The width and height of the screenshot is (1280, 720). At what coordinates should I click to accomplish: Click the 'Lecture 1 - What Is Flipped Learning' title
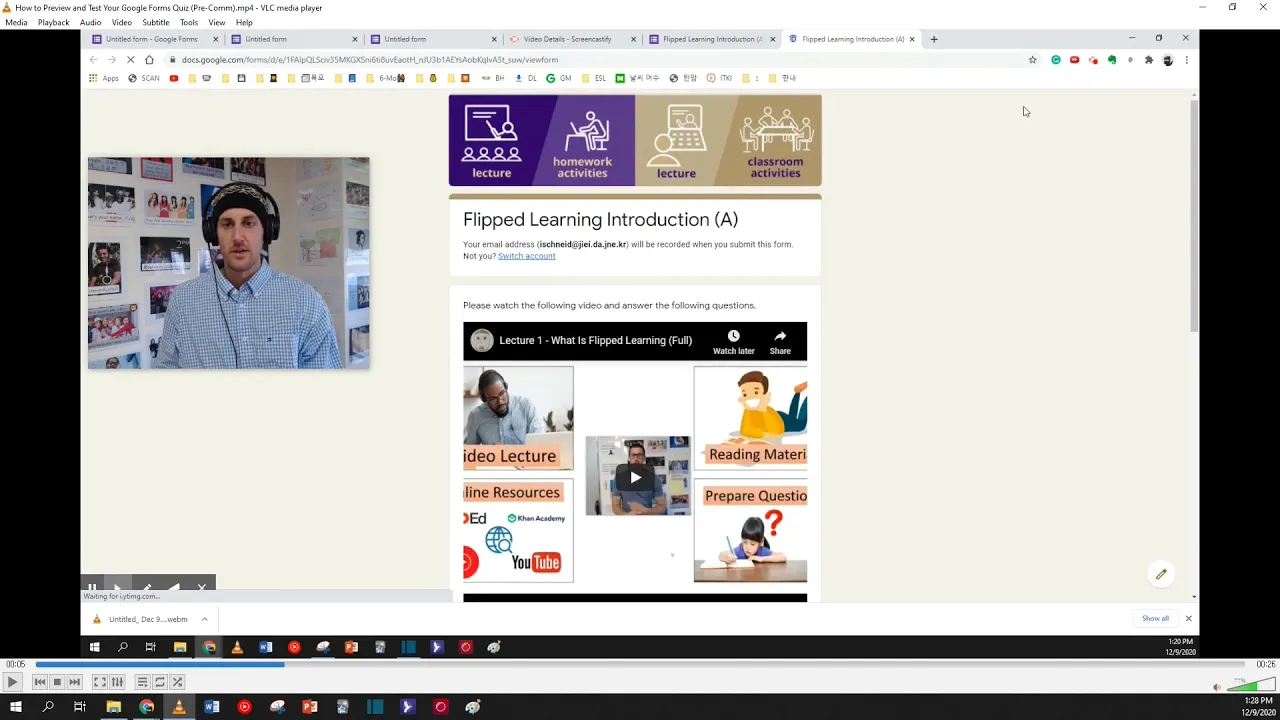click(595, 340)
